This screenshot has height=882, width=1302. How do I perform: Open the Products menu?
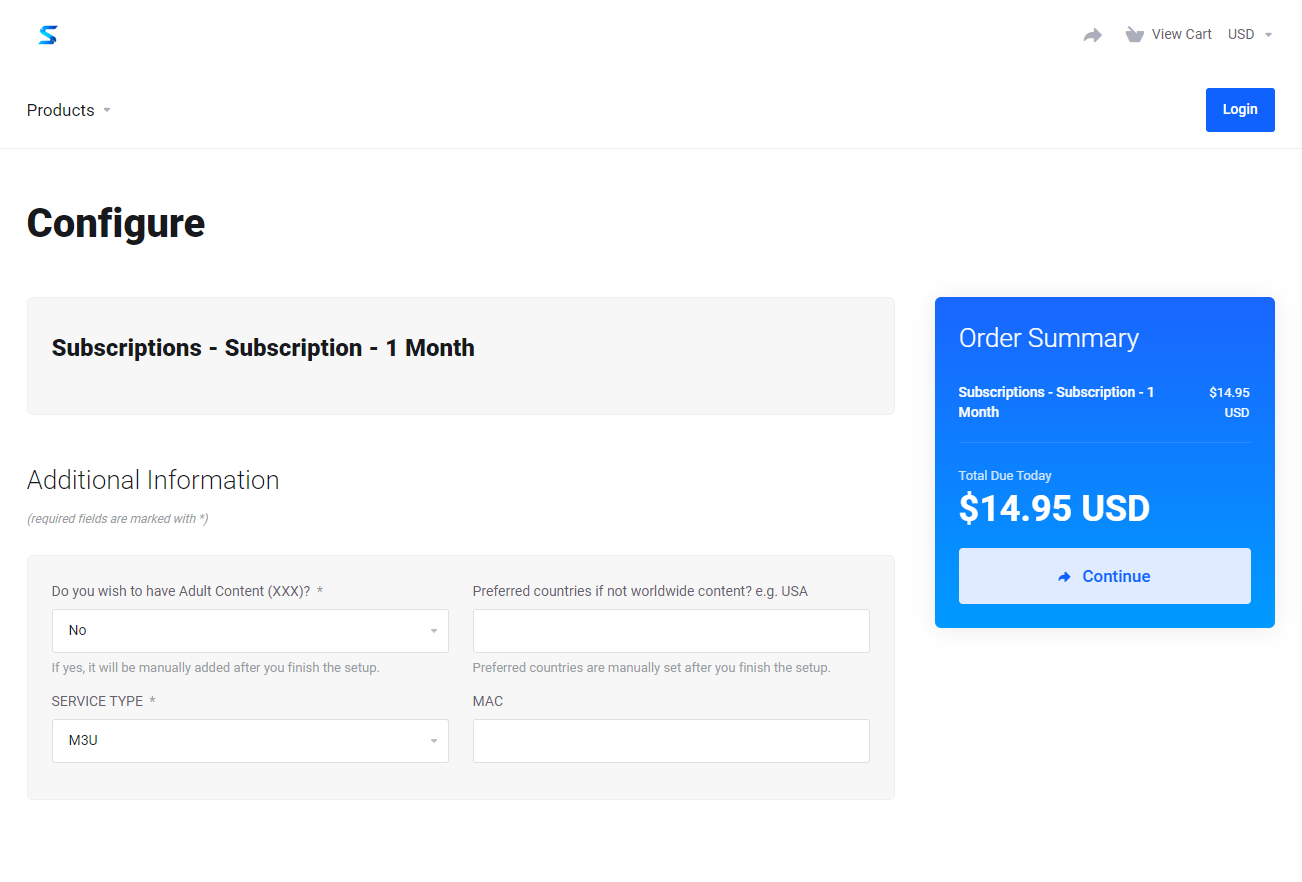69,110
